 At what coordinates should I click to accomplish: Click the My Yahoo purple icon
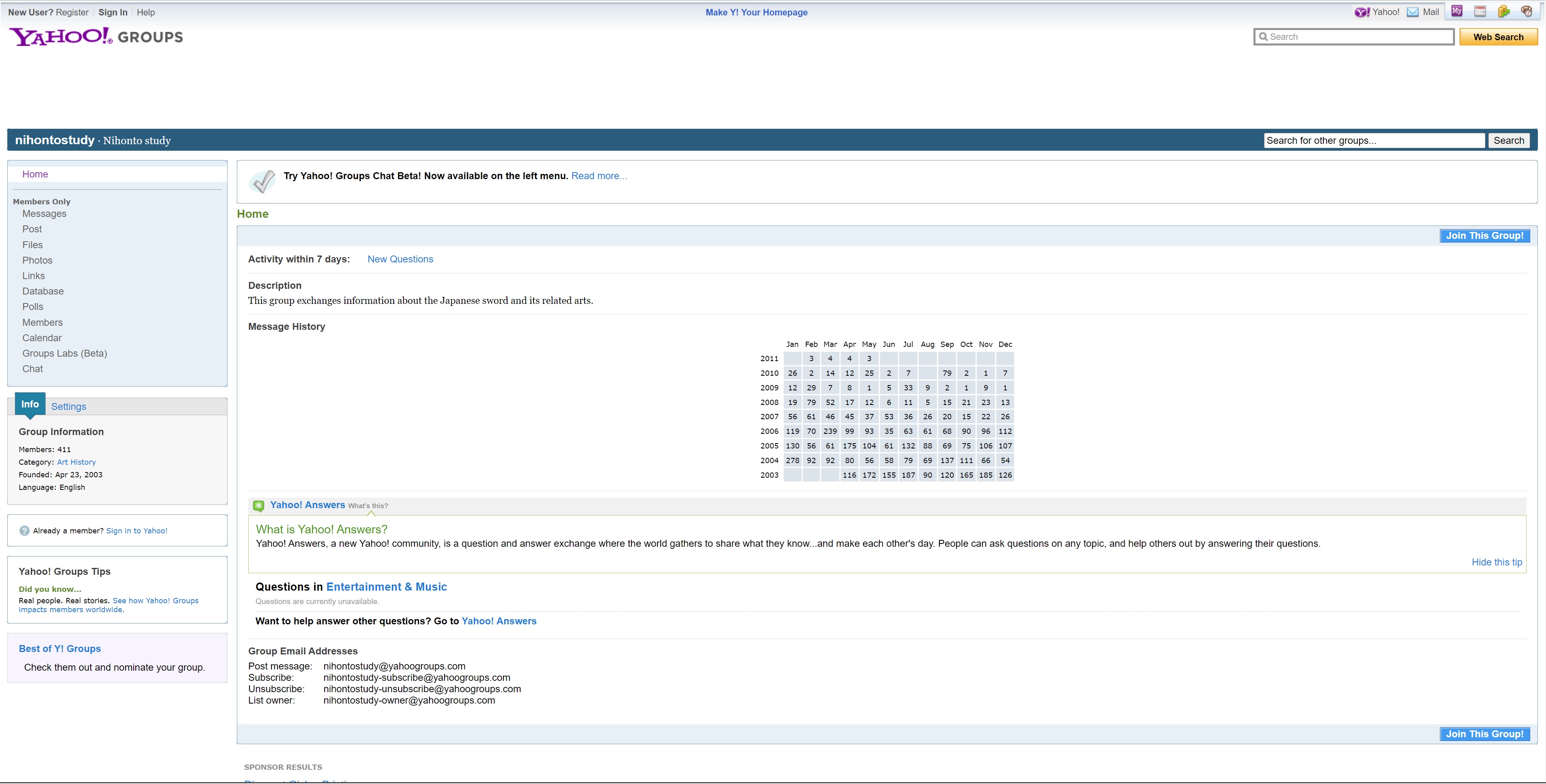1457,11
